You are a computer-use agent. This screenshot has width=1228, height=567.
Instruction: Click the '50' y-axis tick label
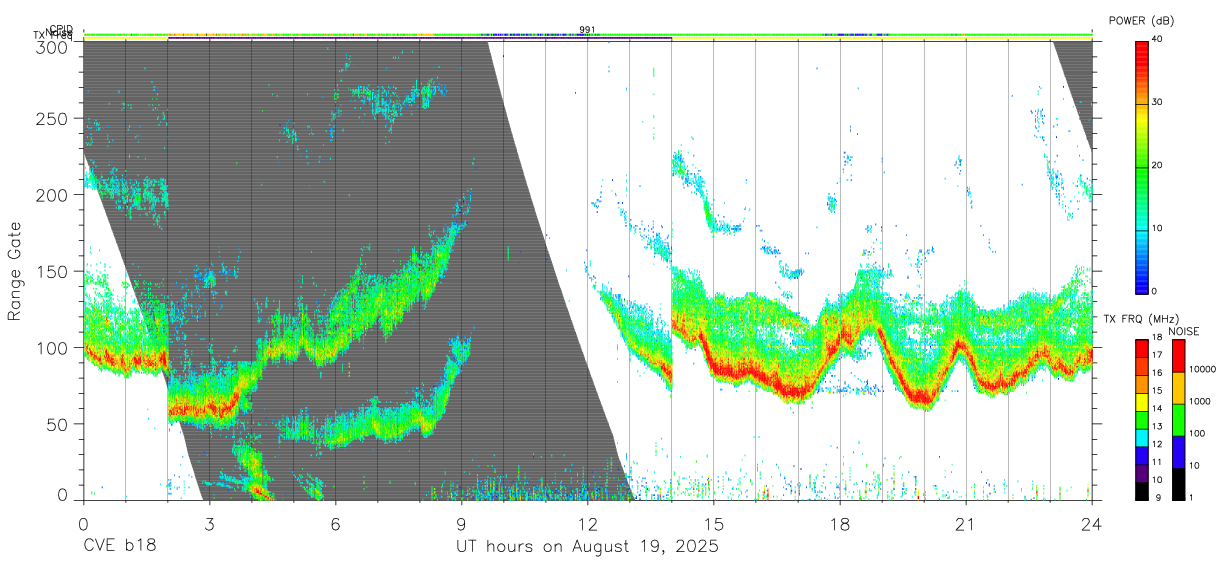click(x=55, y=424)
